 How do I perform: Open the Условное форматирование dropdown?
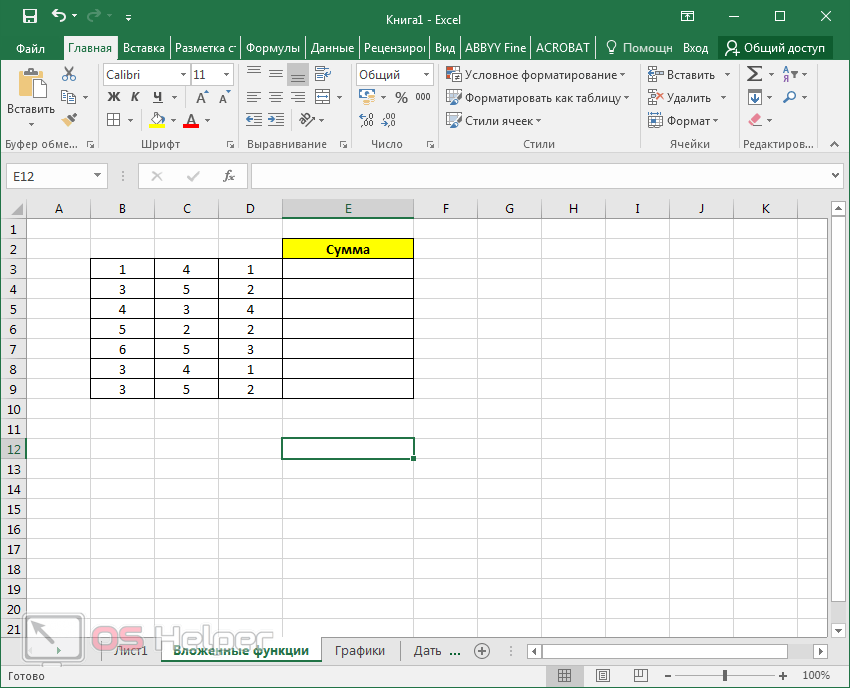pyautogui.click(x=536, y=75)
